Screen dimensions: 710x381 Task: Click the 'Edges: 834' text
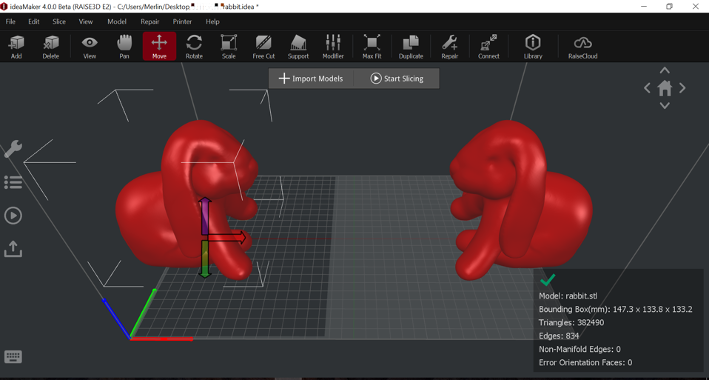[559, 336]
